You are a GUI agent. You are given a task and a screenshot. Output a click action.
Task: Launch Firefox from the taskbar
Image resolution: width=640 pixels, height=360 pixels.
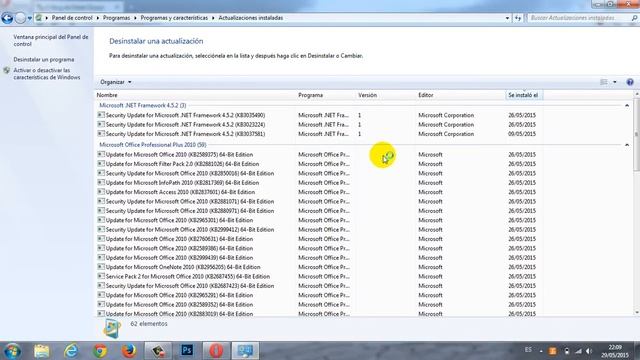129,351
